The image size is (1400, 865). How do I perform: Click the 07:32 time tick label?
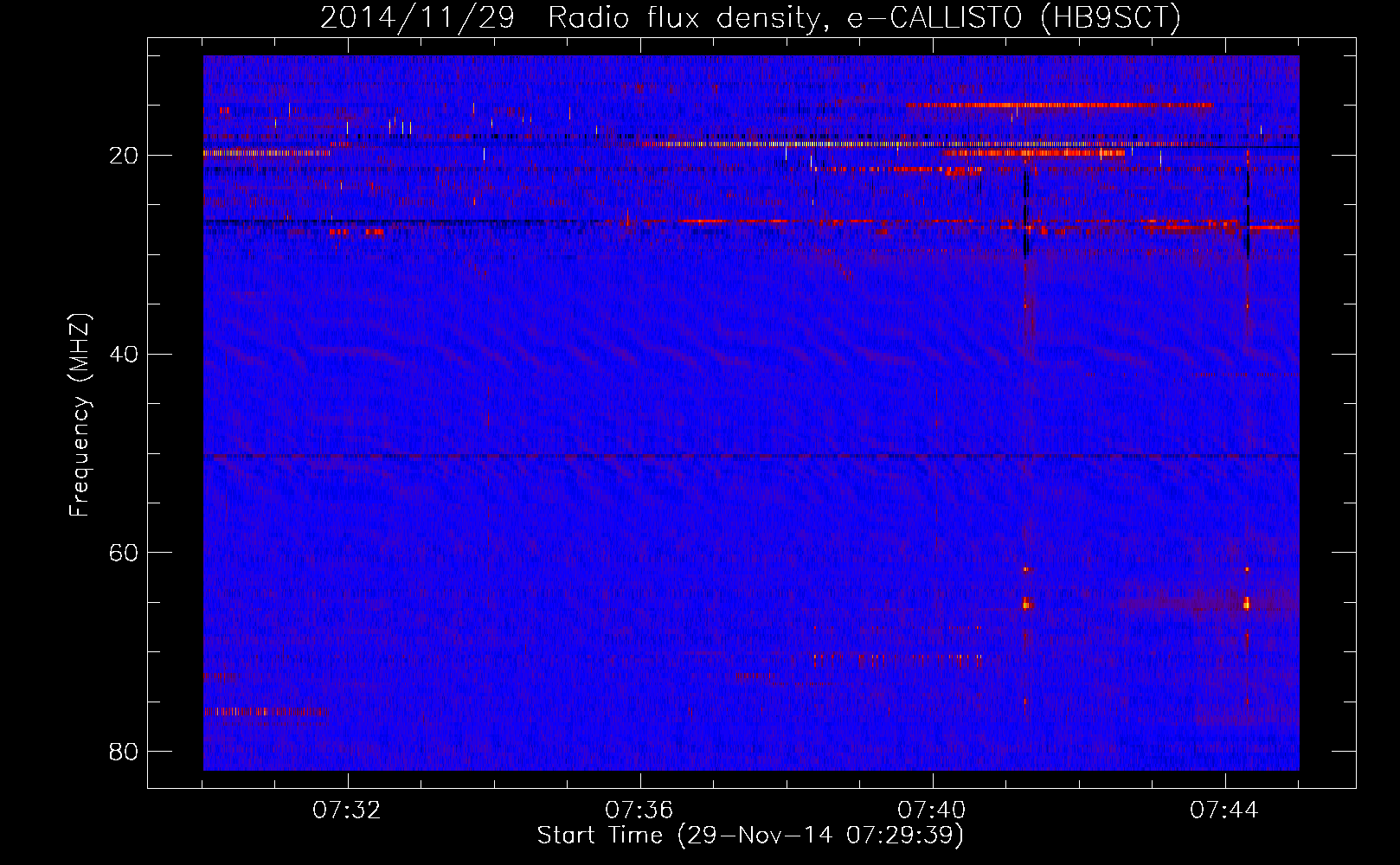click(x=347, y=811)
